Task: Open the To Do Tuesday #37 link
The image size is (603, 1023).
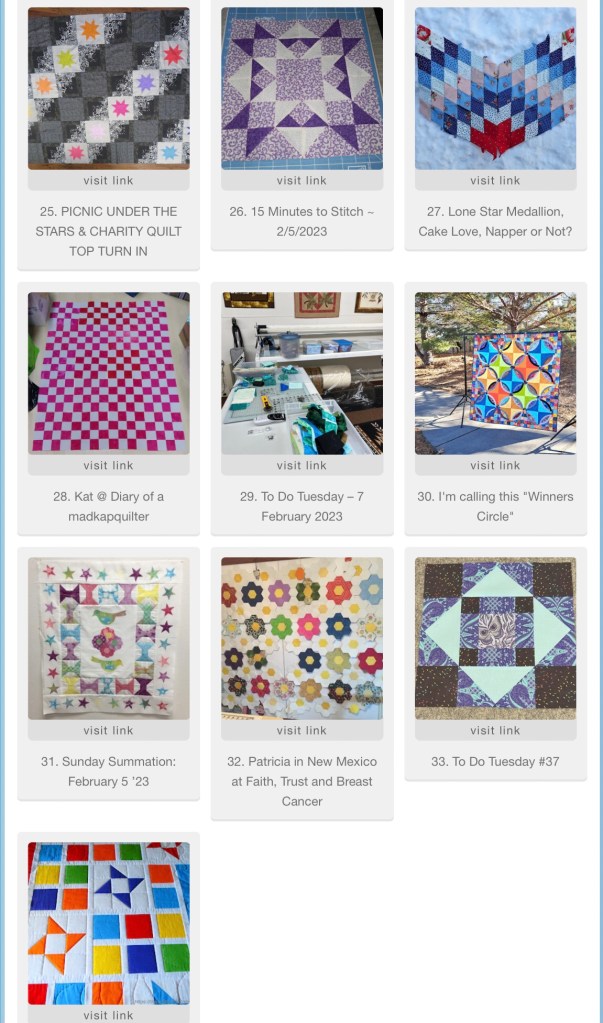Action: click(x=495, y=761)
